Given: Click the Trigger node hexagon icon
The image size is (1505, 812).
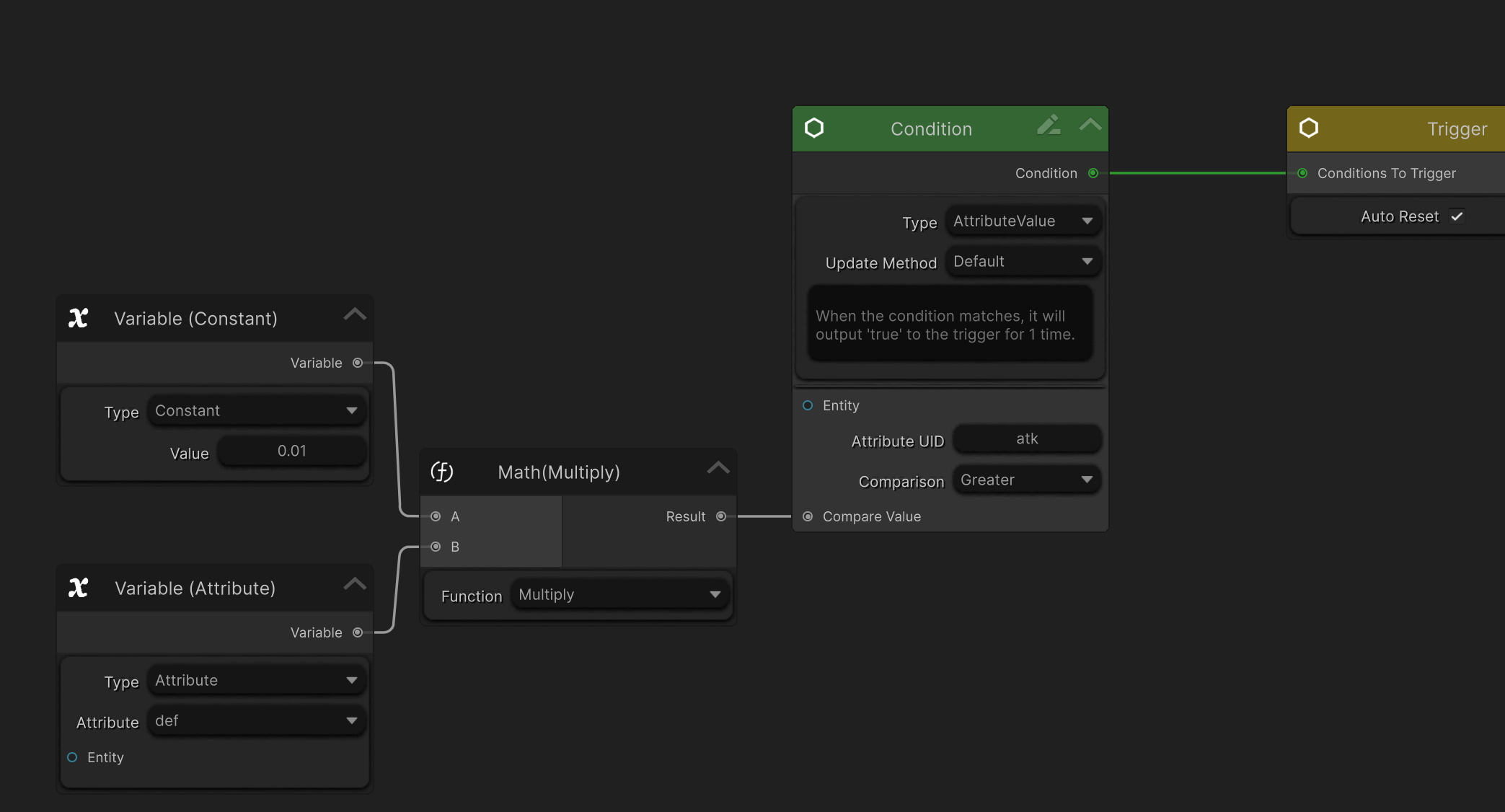Looking at the screenshot, I should [x=1309, y=128].
